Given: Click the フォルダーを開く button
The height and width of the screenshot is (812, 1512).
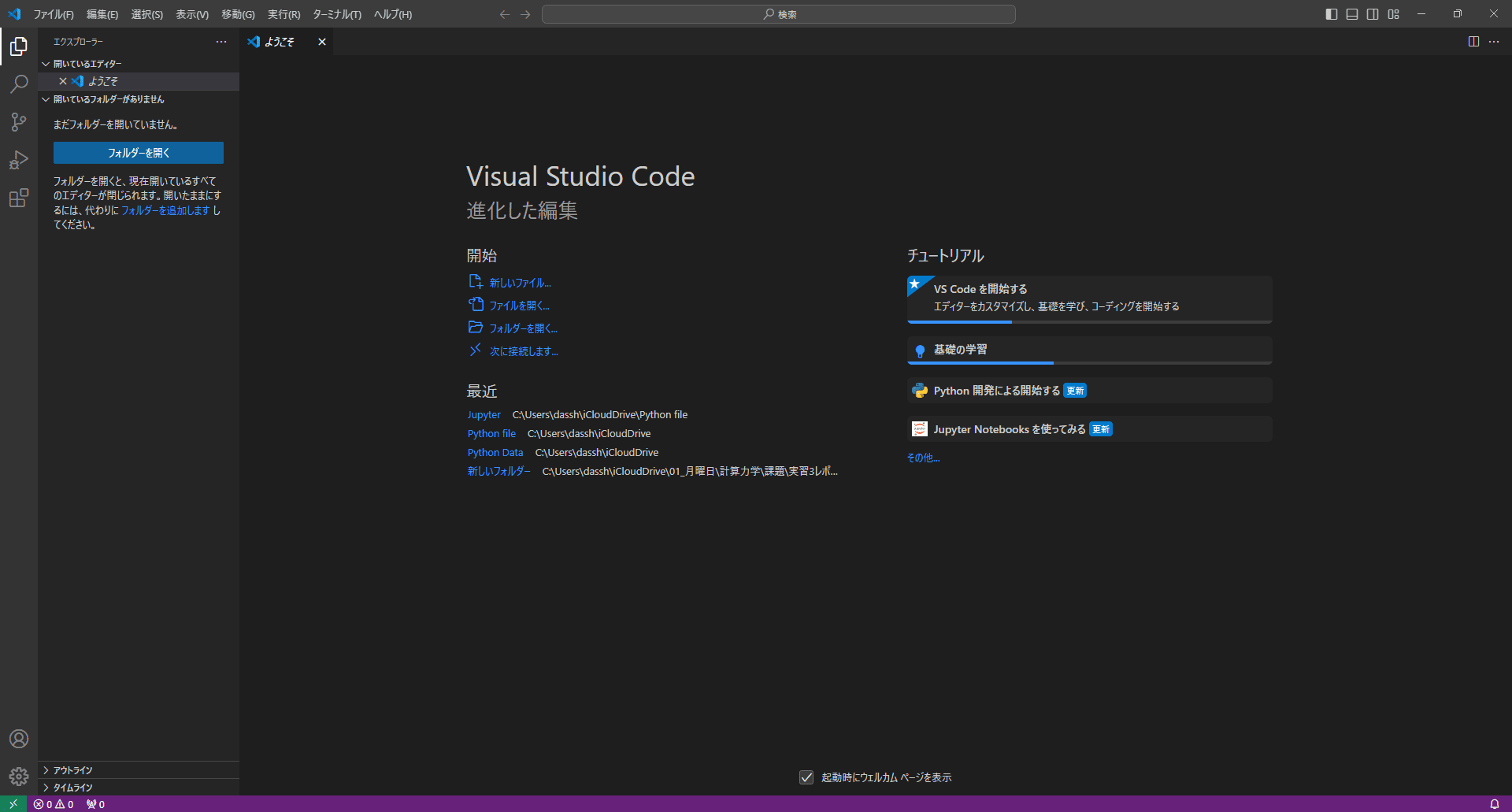Looking at the screenshot, I should click(138, 152).
